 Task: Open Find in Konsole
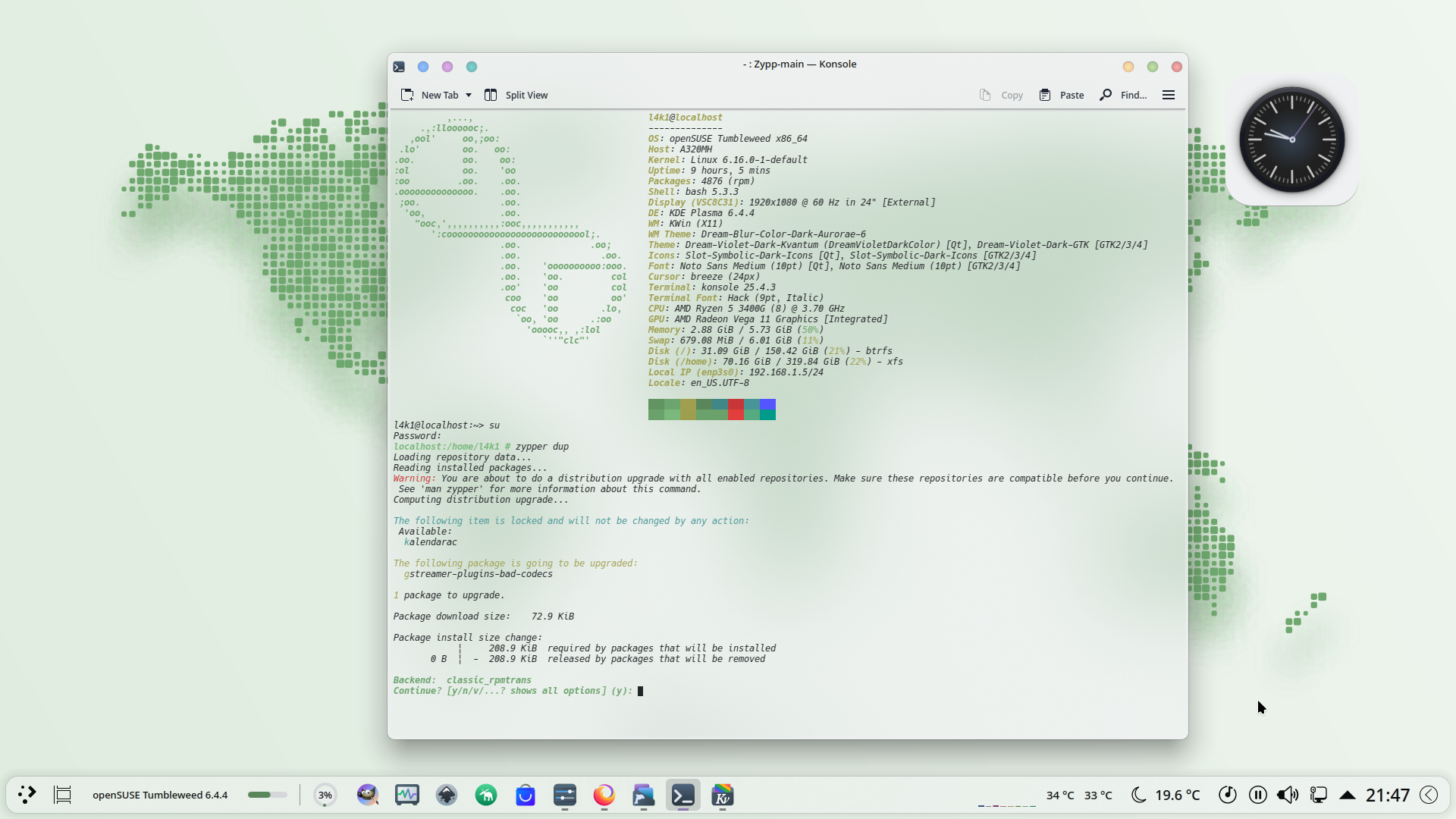(1124, 95)
